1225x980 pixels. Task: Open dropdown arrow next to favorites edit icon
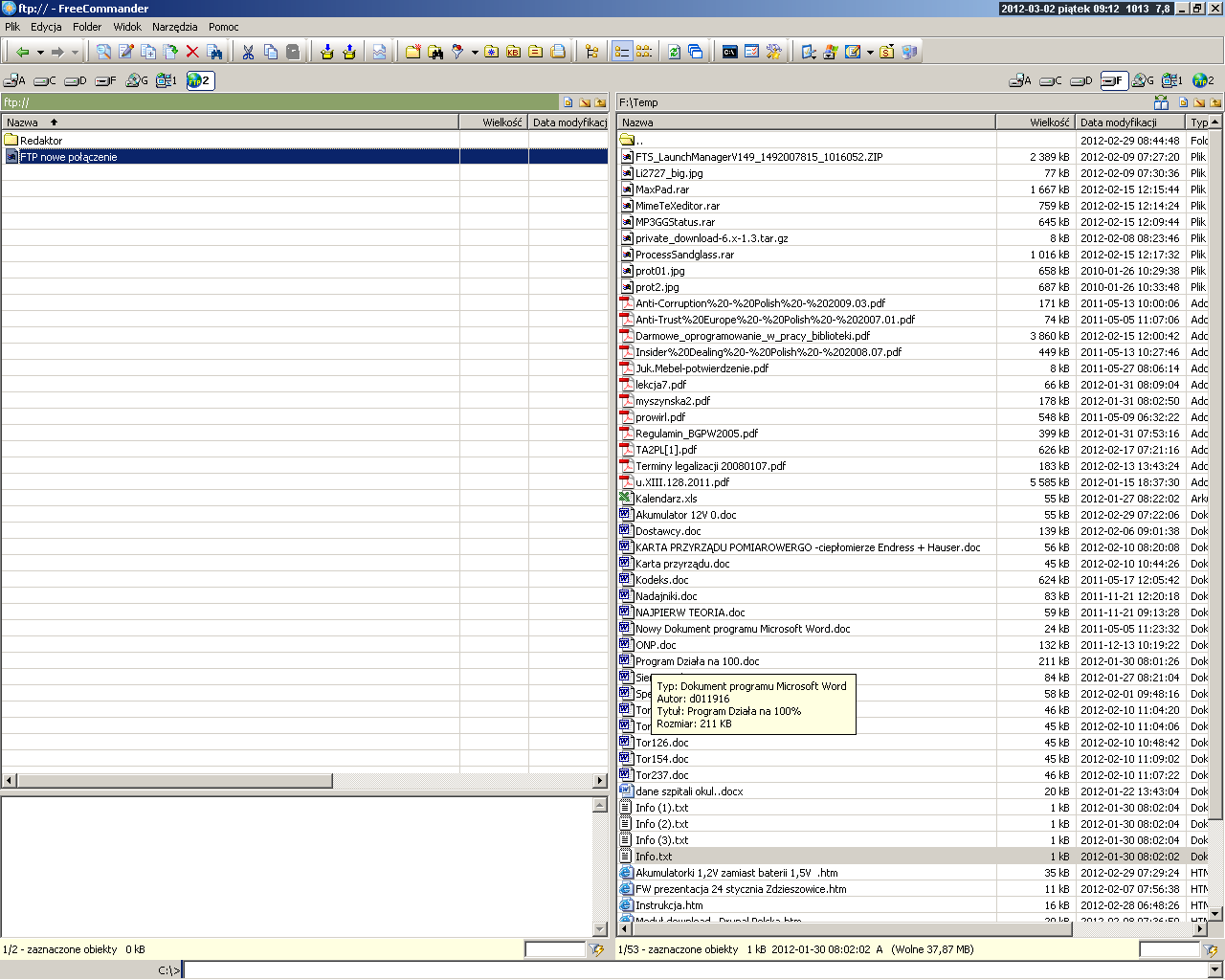870,53
